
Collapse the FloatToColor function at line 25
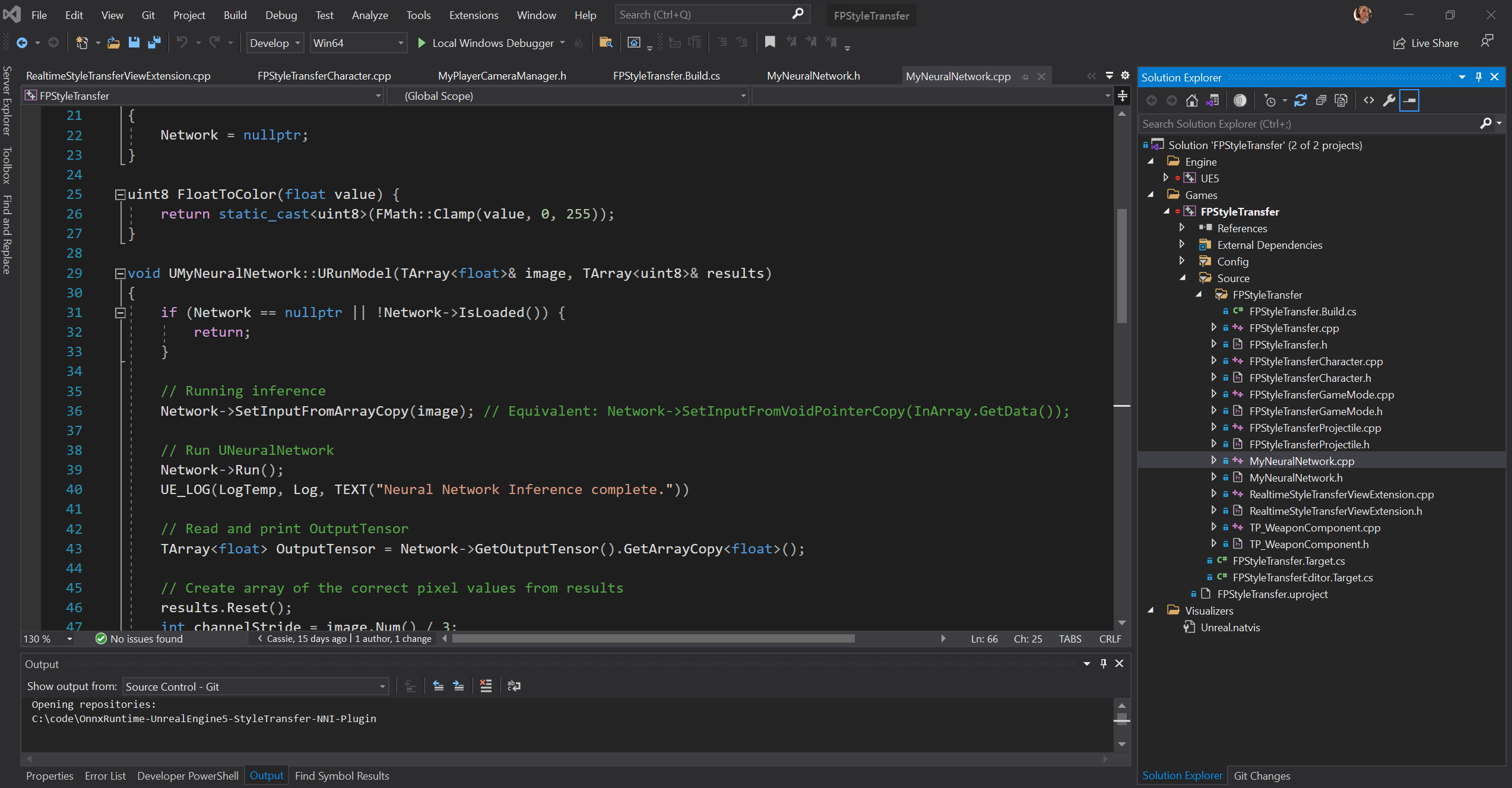[x=120, y=195]
